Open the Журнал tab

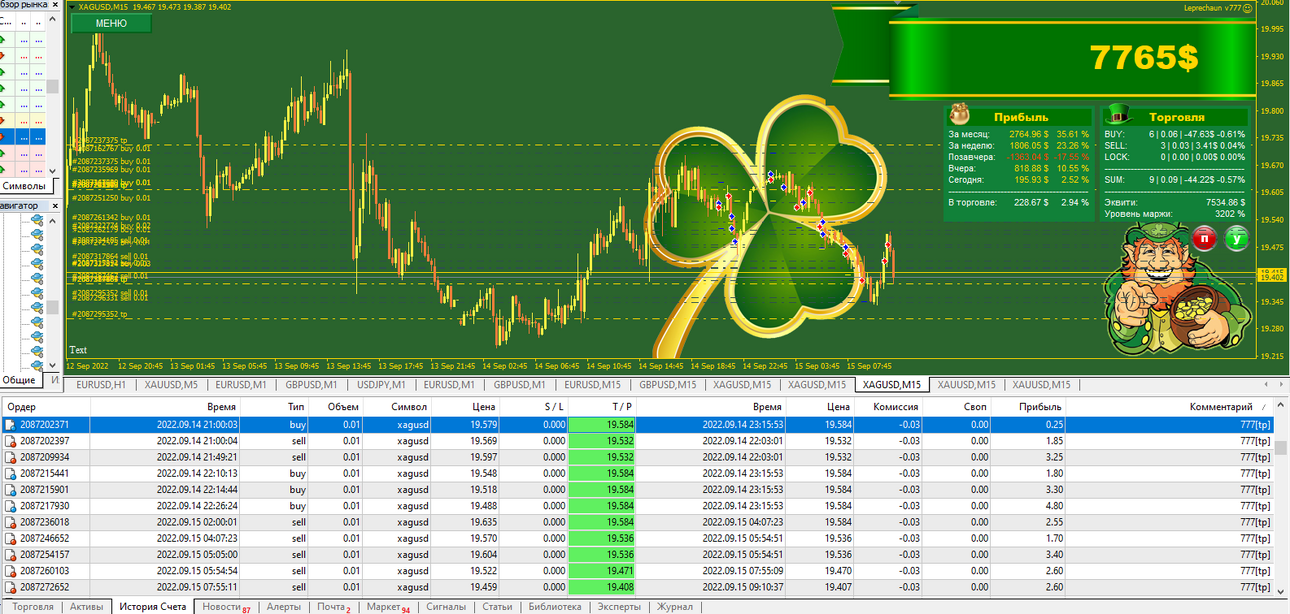675,607
